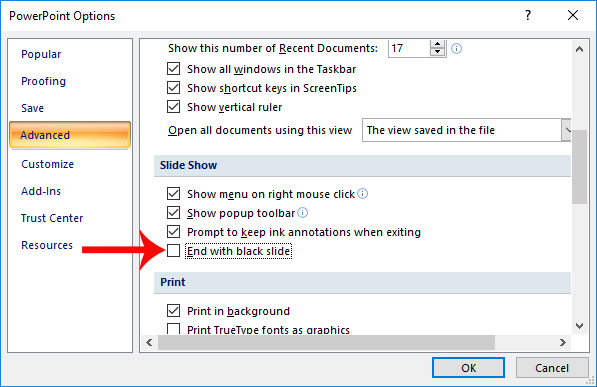Click info icon next to Show popup toolbar
This screenshot has width=597, height=387.
click(x=303, y=213)
